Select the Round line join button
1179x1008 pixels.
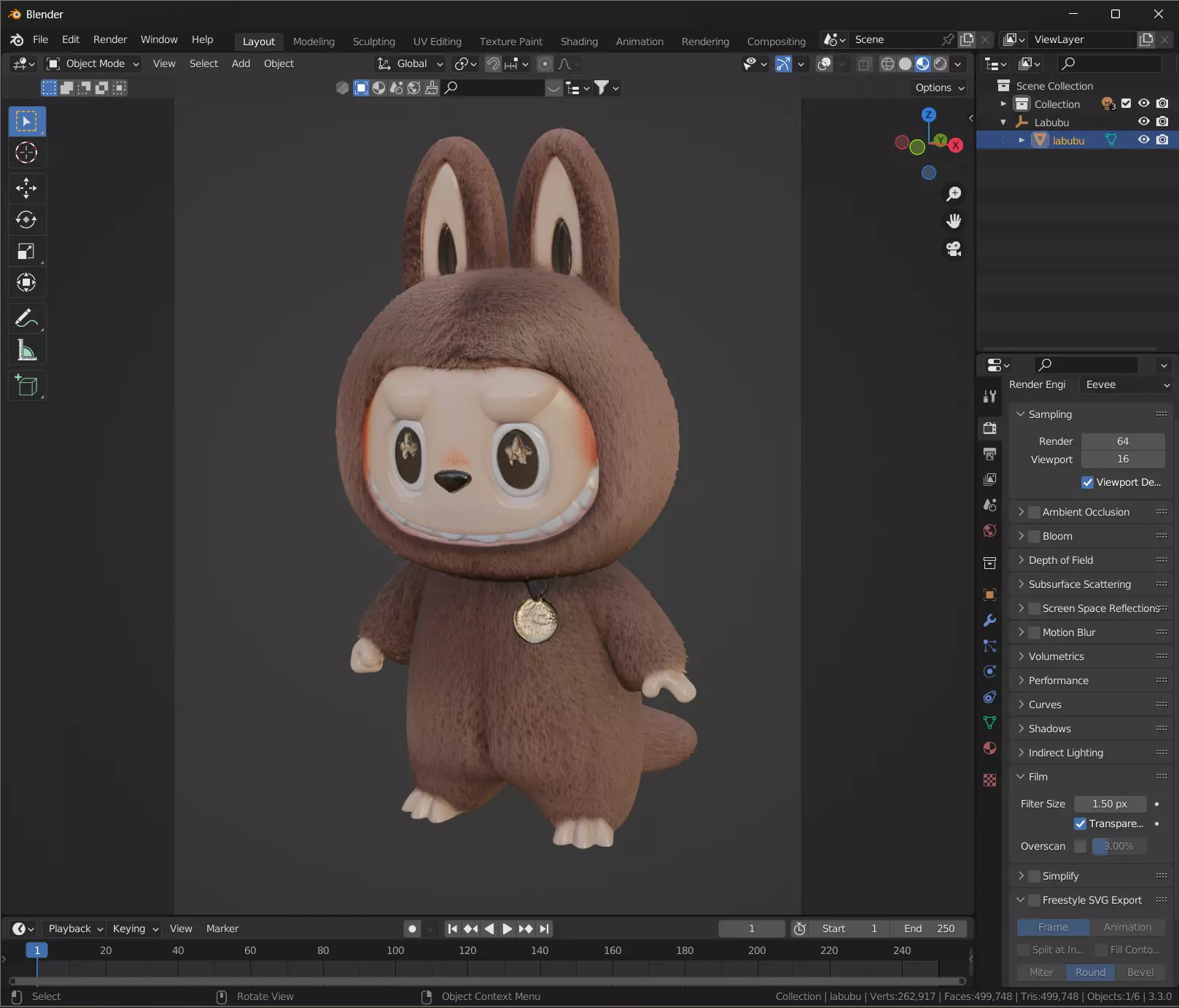click(x=1090, y=972)
